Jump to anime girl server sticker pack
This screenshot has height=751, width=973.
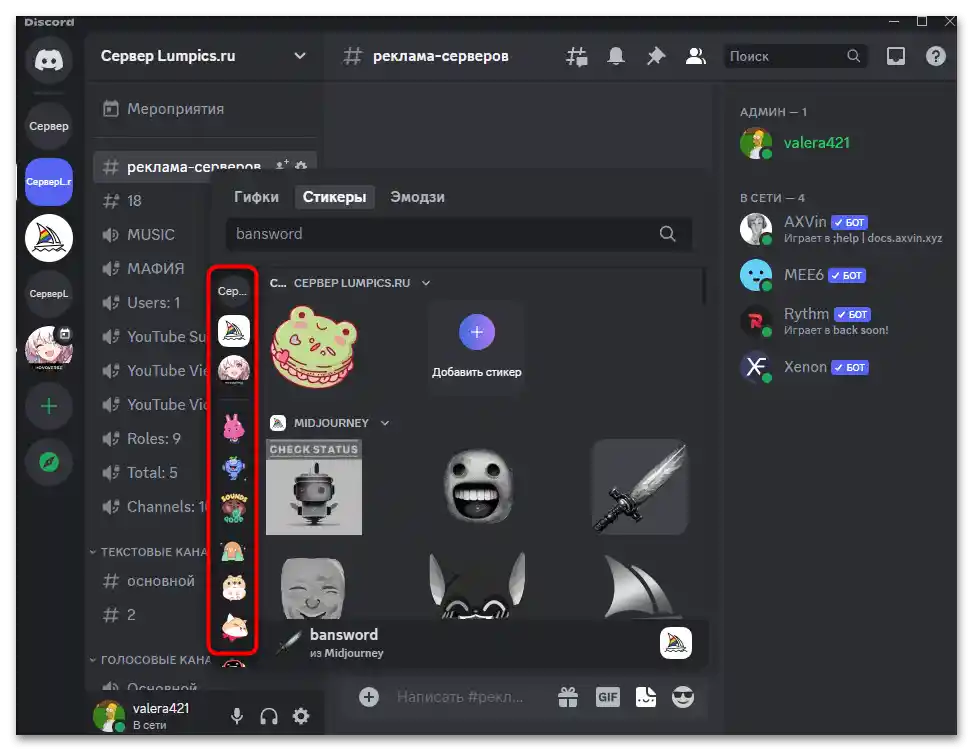233,370
